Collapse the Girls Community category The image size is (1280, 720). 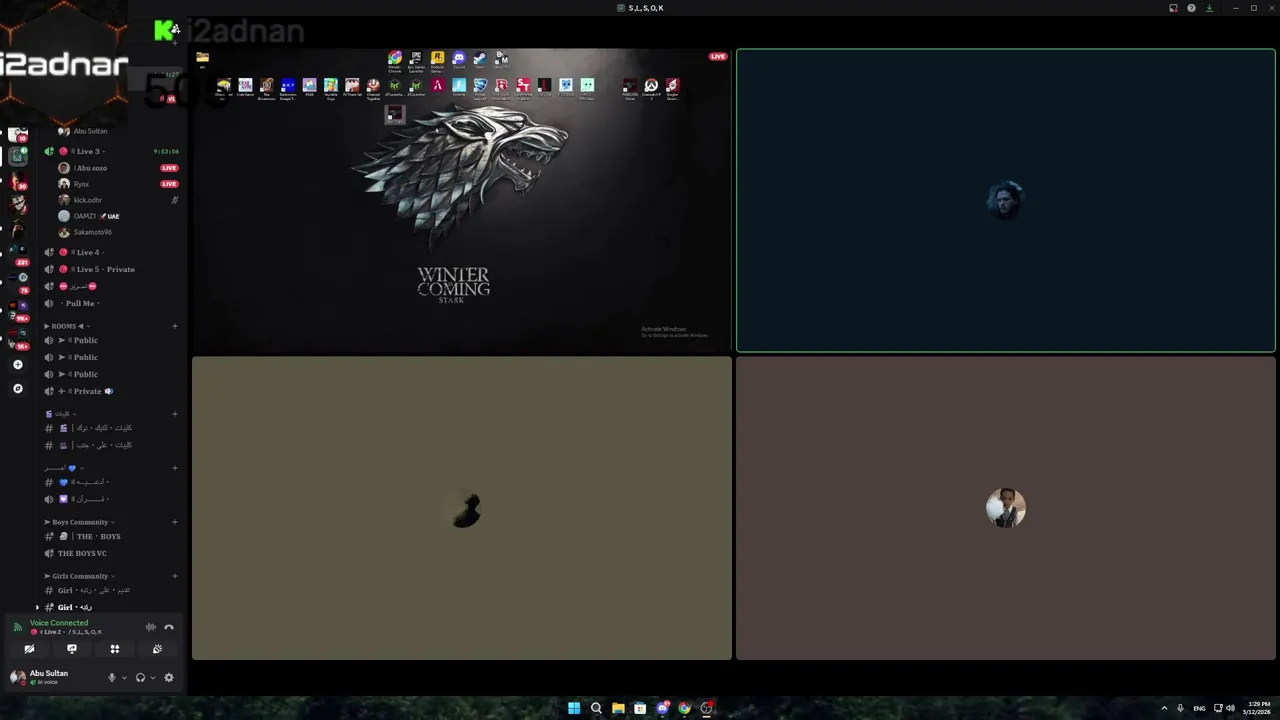(80, 576)
